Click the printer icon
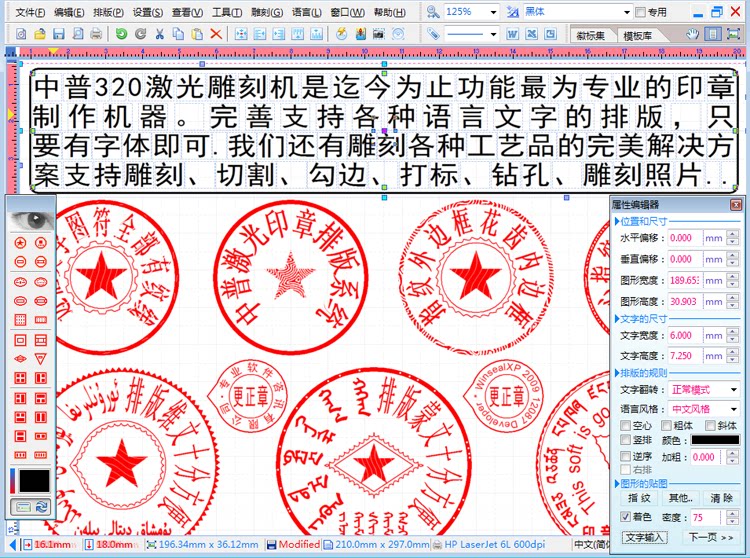Image resolution: width=750 pixels, height=558 pixels. pos(96,34)
